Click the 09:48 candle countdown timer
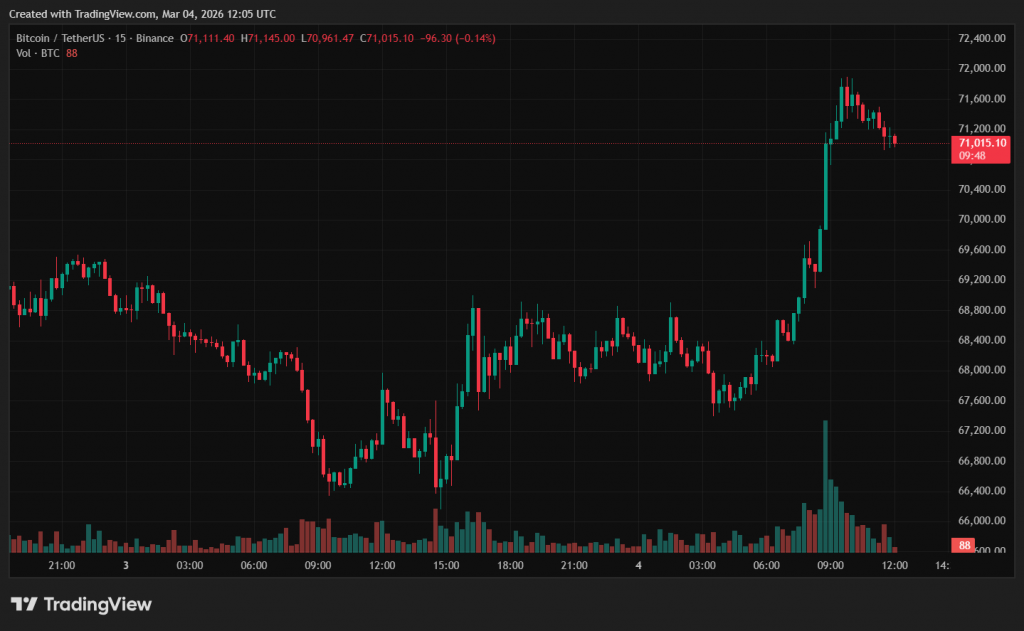The height and width of the screenshot is (631, 1024). point(972,156)
